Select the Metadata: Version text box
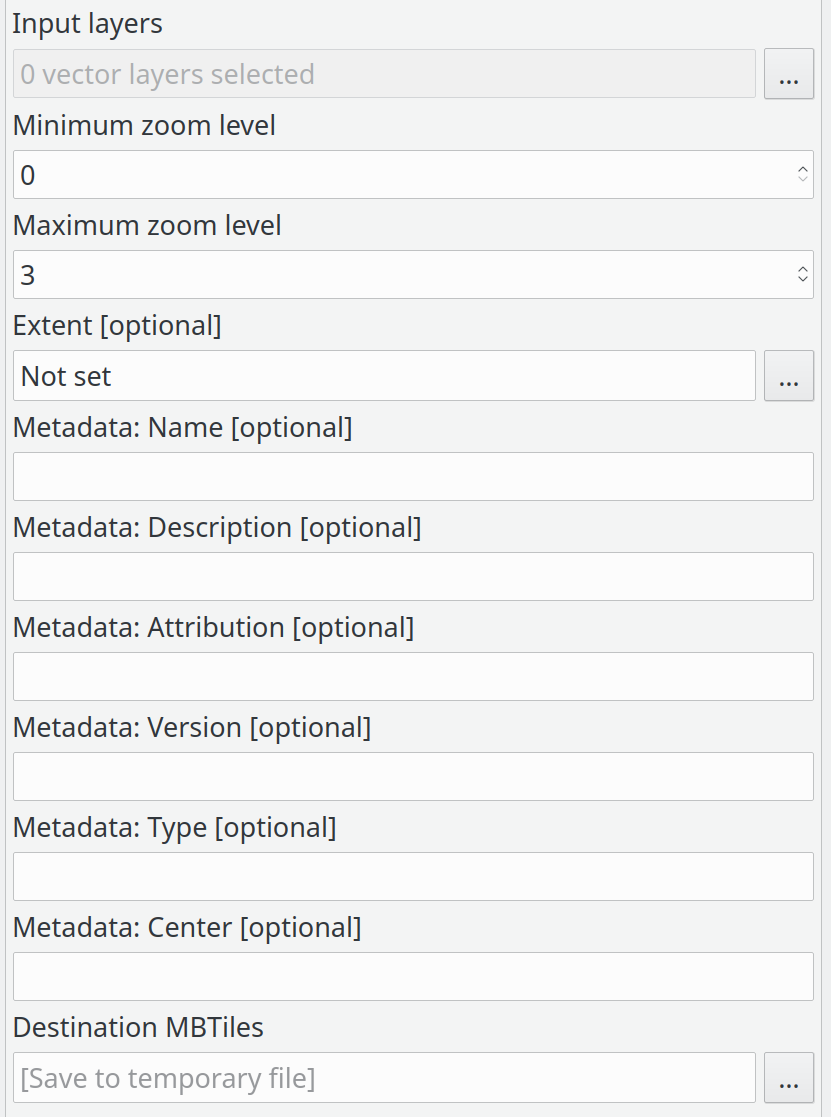This screenshot has width=831, height=1117. (x=413, y=776)
